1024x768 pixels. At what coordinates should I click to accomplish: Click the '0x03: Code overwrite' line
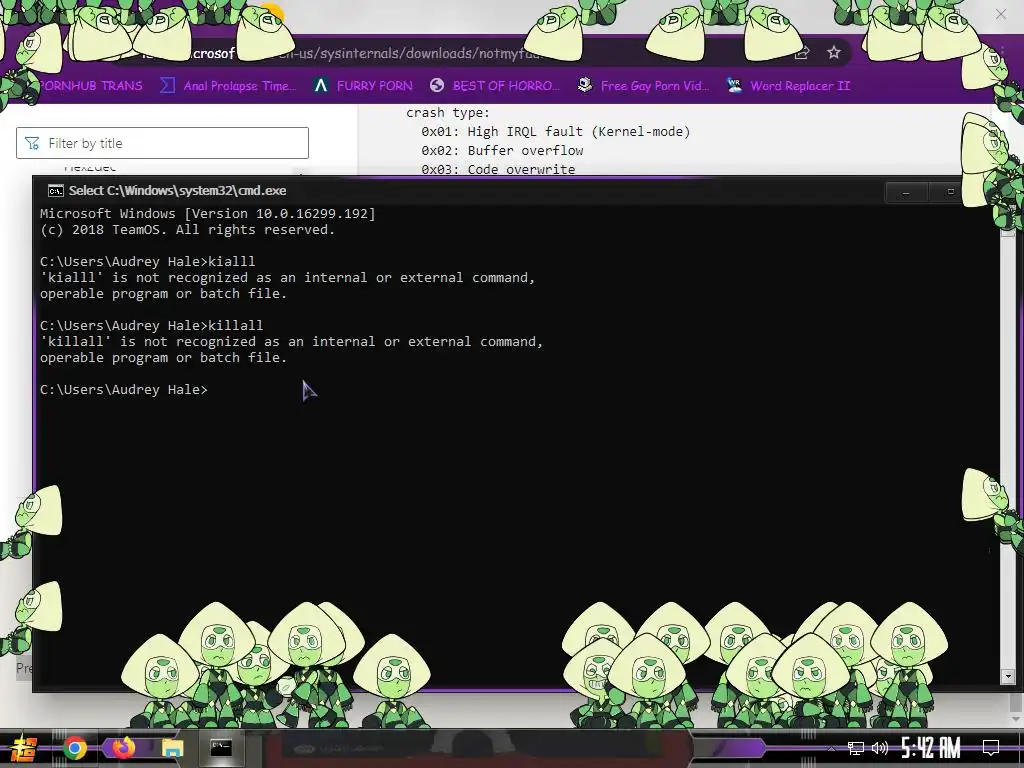pyautogui.click(x=498, y=168)
